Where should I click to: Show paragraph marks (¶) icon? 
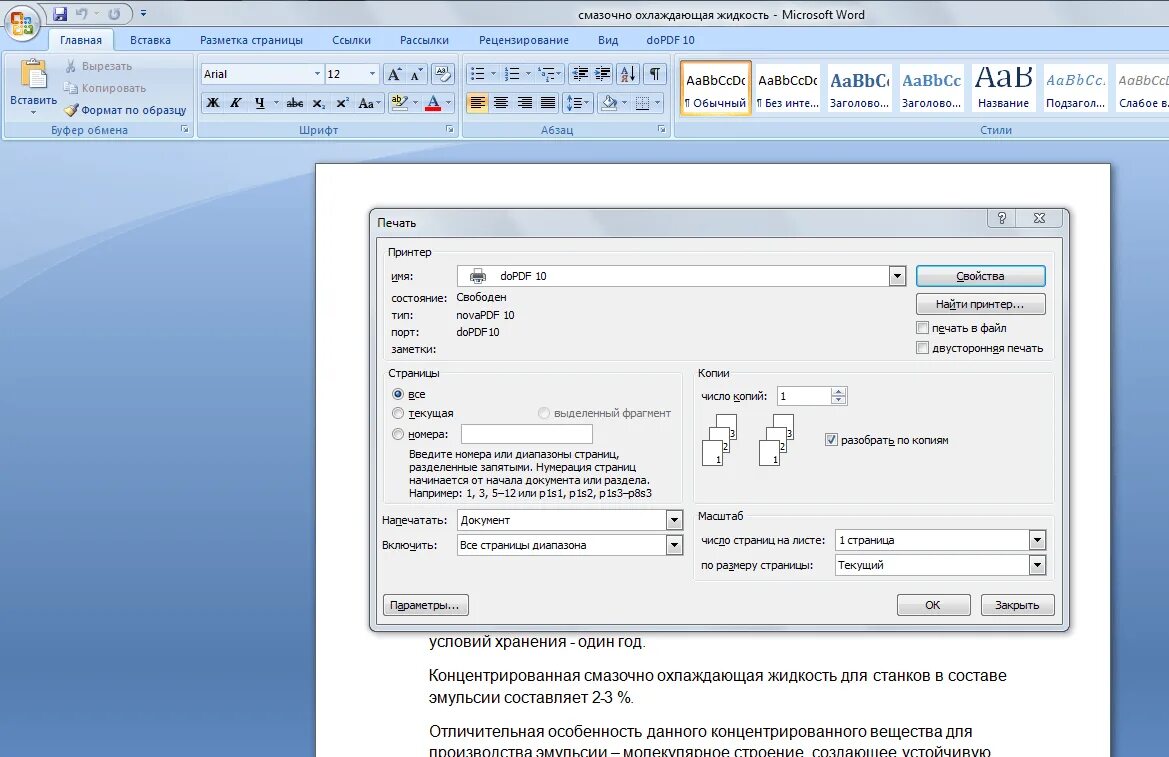coord(655,74)
